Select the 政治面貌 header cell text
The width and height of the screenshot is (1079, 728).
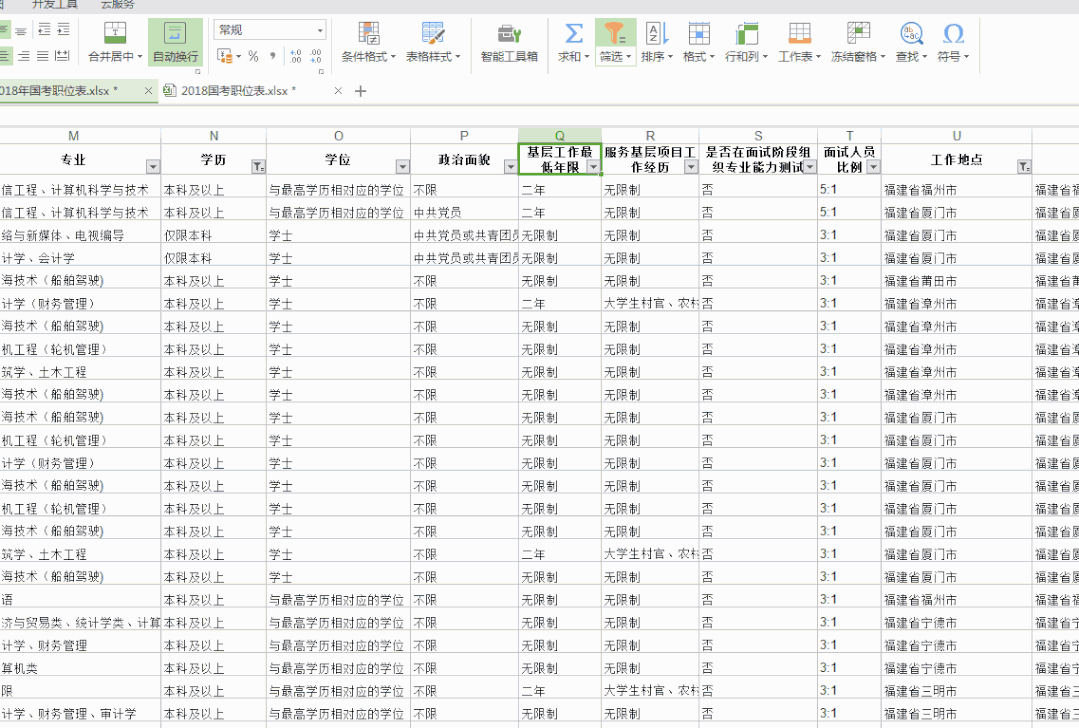[464, 160]
